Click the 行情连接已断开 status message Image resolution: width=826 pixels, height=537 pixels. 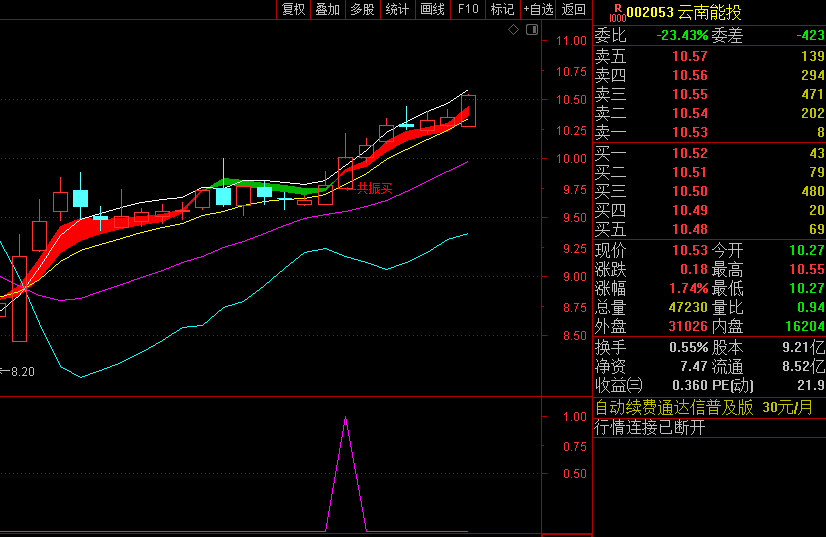click(x=650, y=427)
